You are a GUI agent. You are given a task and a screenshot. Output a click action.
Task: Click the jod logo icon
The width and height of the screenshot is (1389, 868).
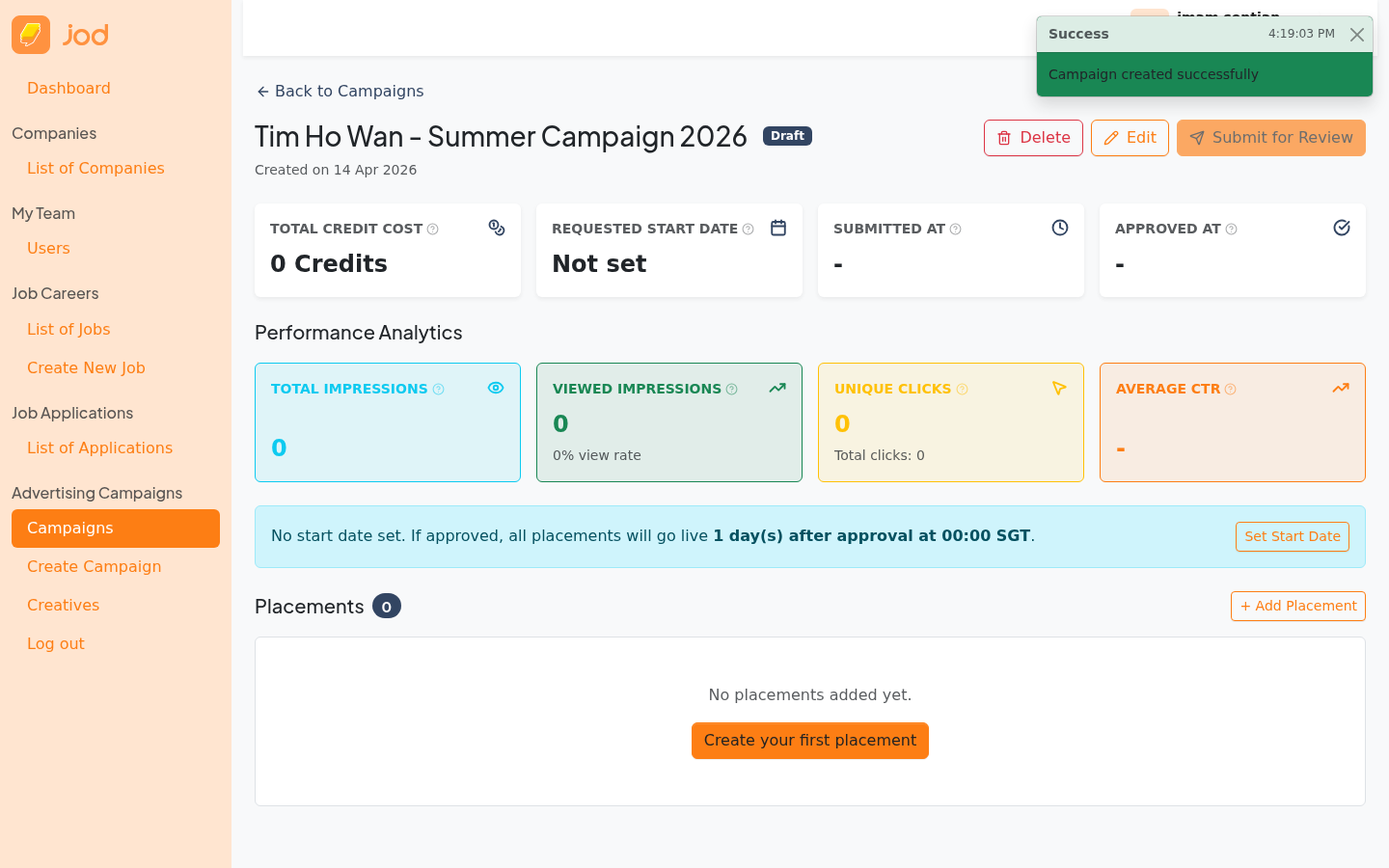click(x=31, y=35)
